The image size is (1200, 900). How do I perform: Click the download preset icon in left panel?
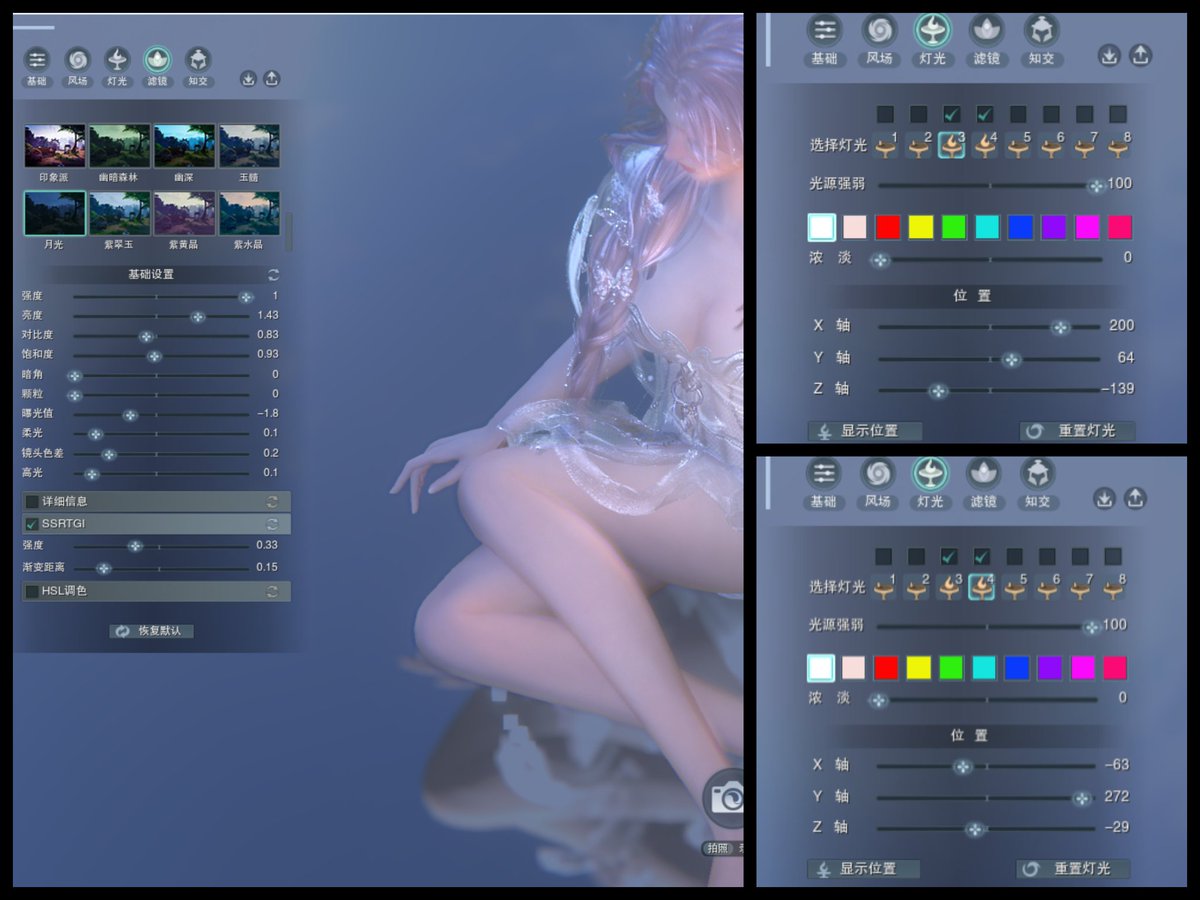[248, 79]
